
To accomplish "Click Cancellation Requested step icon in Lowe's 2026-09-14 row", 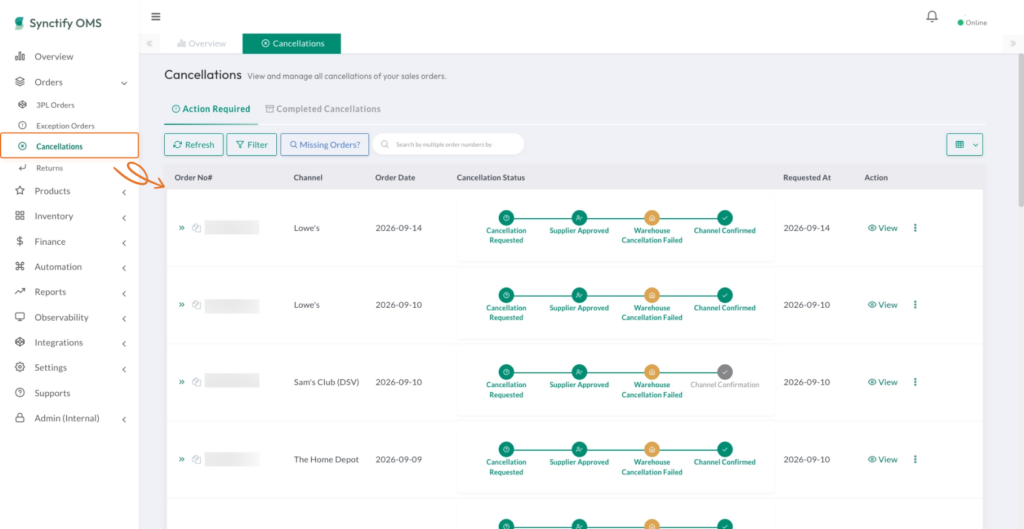I will pos(506,217).
